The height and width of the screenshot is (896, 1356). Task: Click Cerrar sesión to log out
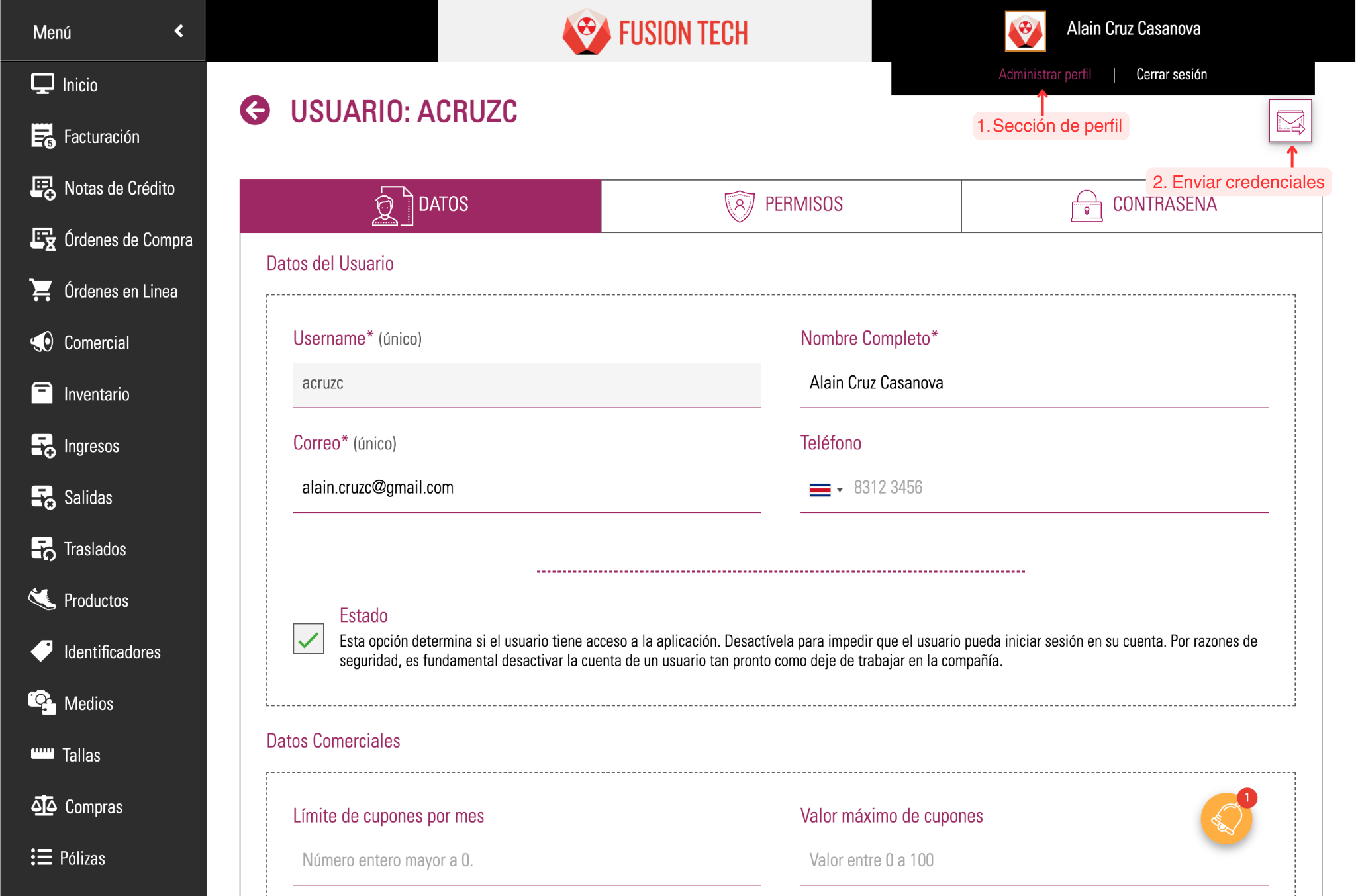(1171, 74)
